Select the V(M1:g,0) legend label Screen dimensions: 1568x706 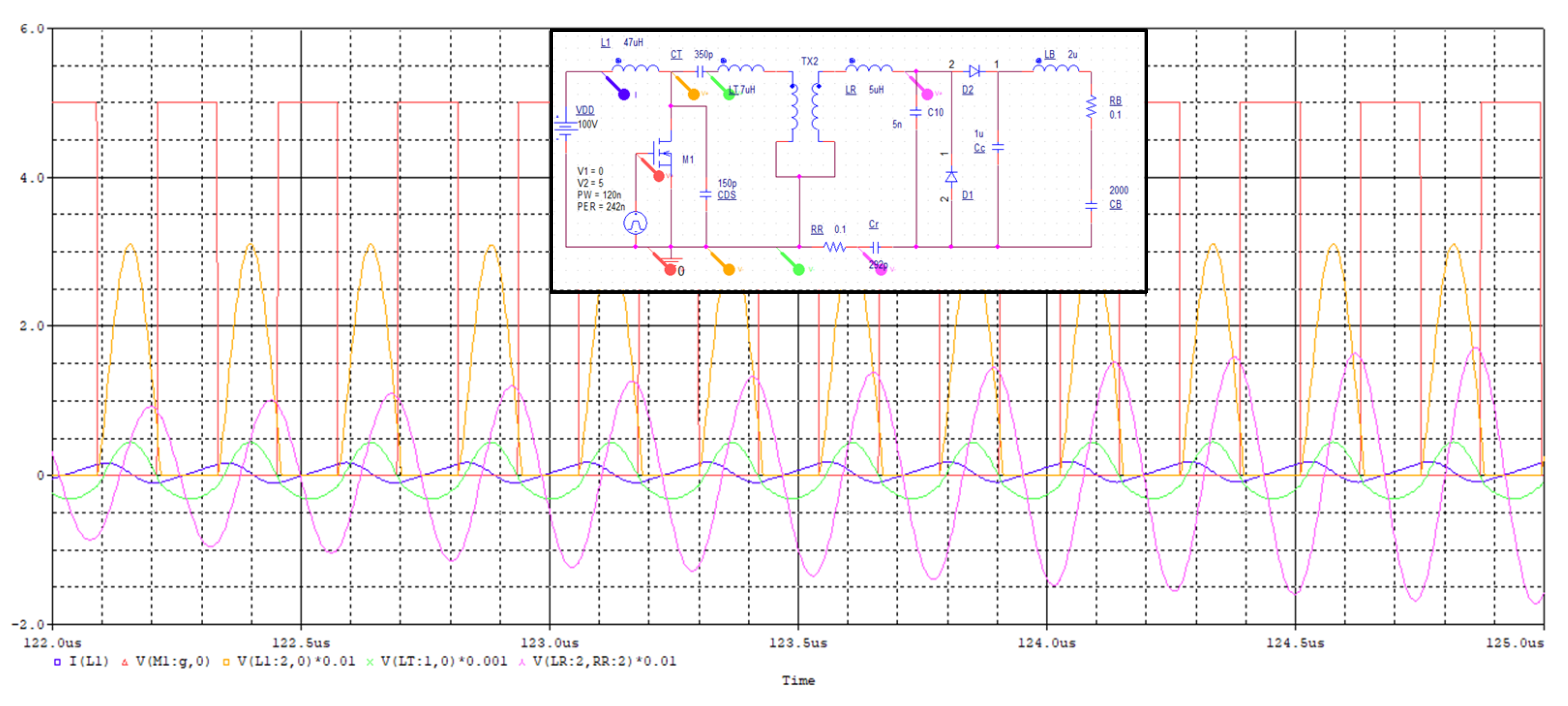(x=172, y=661)
